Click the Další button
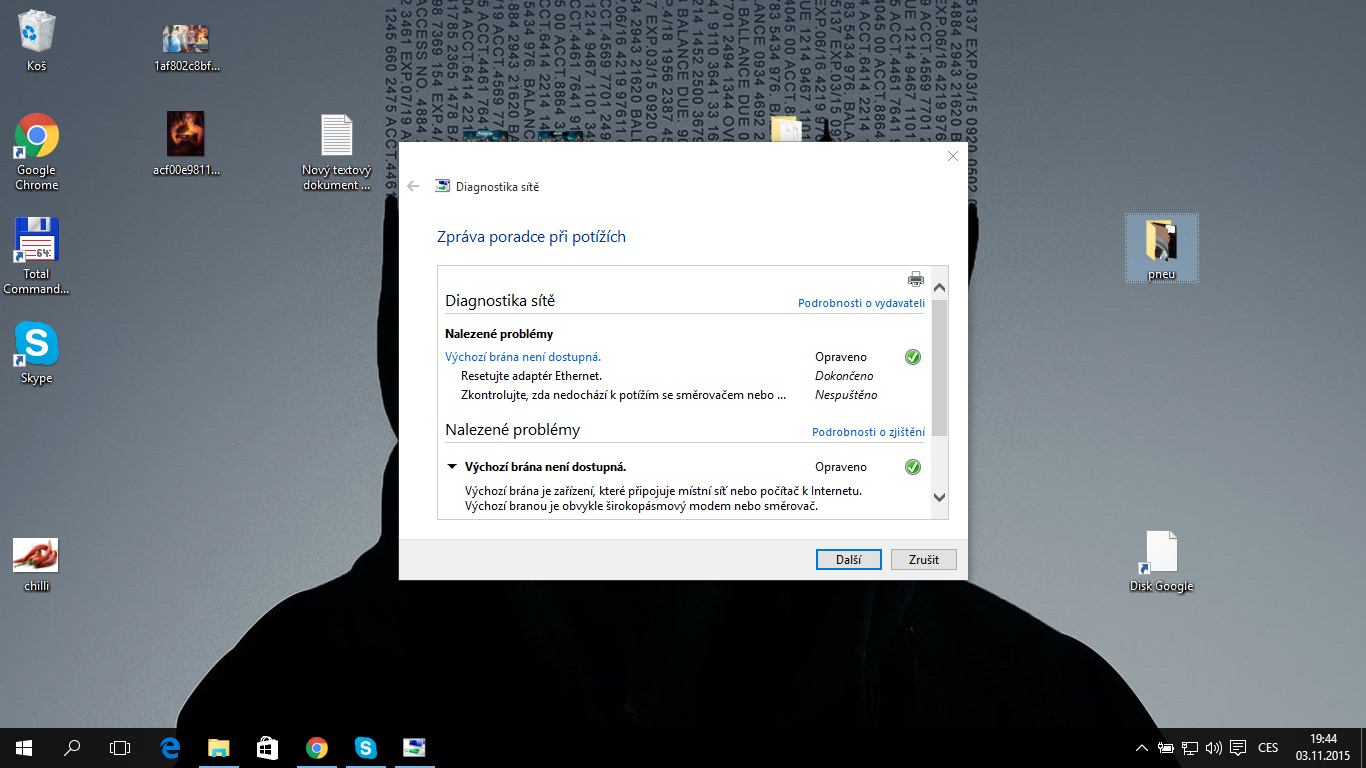Viewport: 1366px width, 768px height. point(848,560)
